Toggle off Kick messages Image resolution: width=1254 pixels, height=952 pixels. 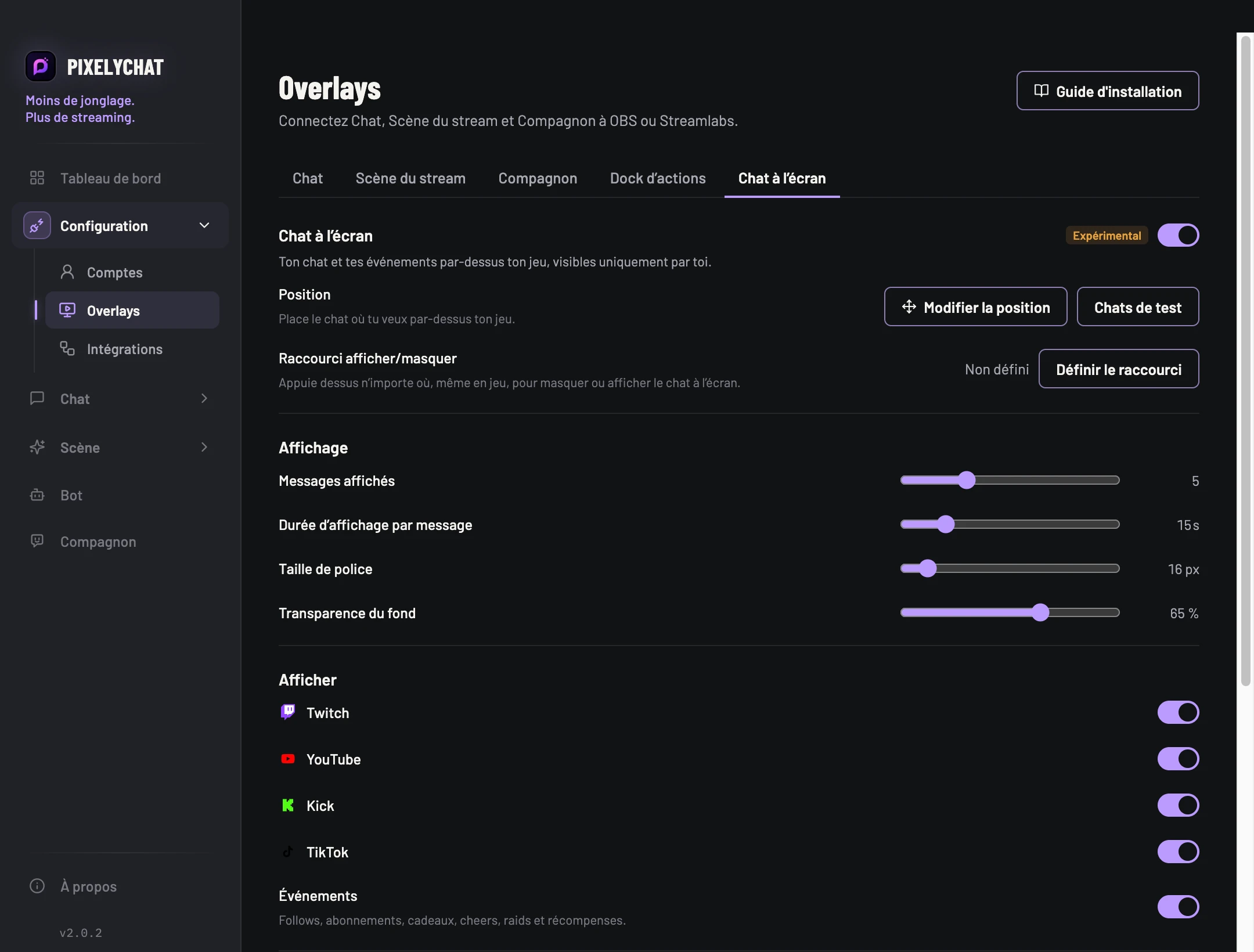click(1178, 805)
